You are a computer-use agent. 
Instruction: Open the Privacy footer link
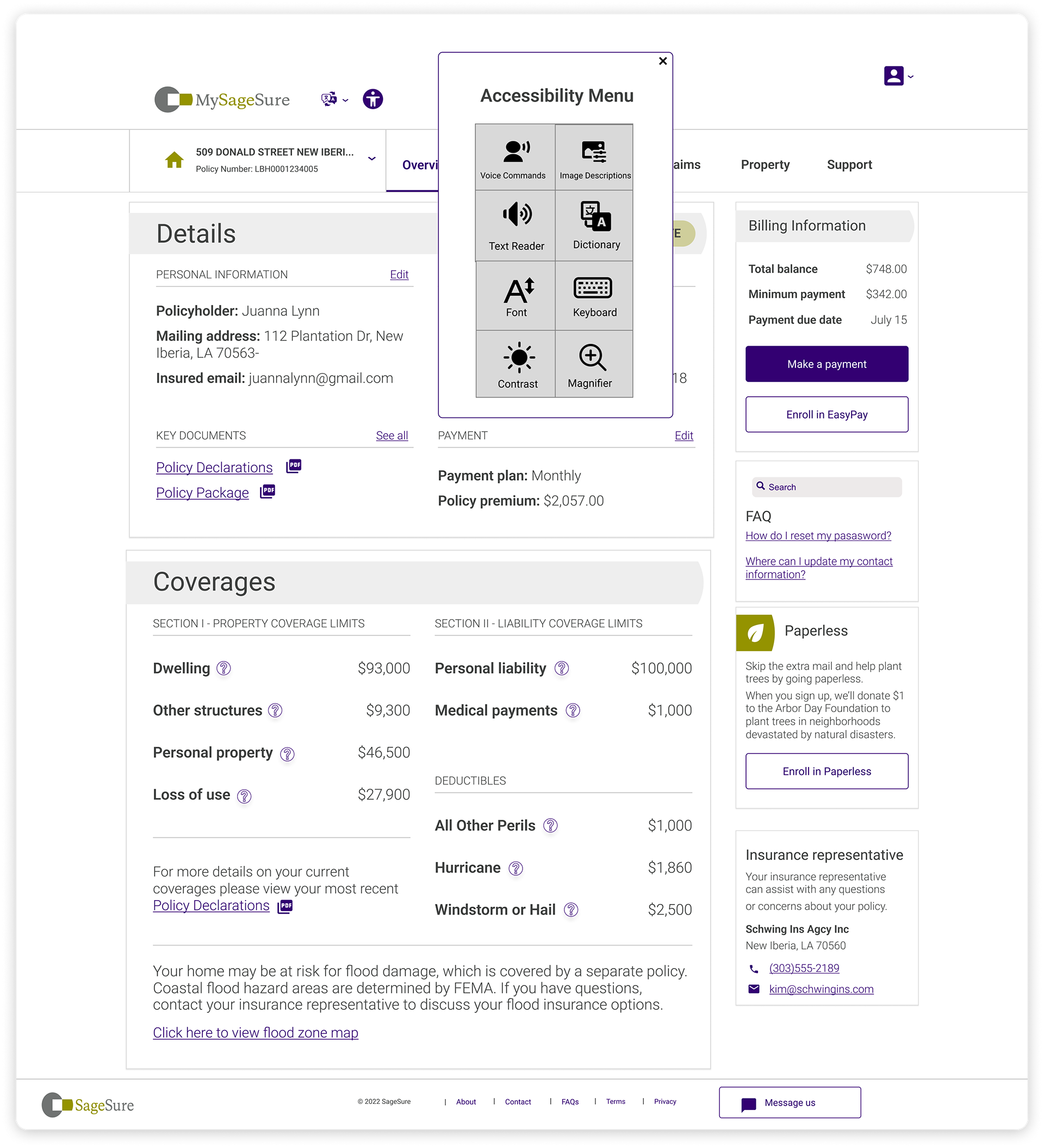[664, 1102]
